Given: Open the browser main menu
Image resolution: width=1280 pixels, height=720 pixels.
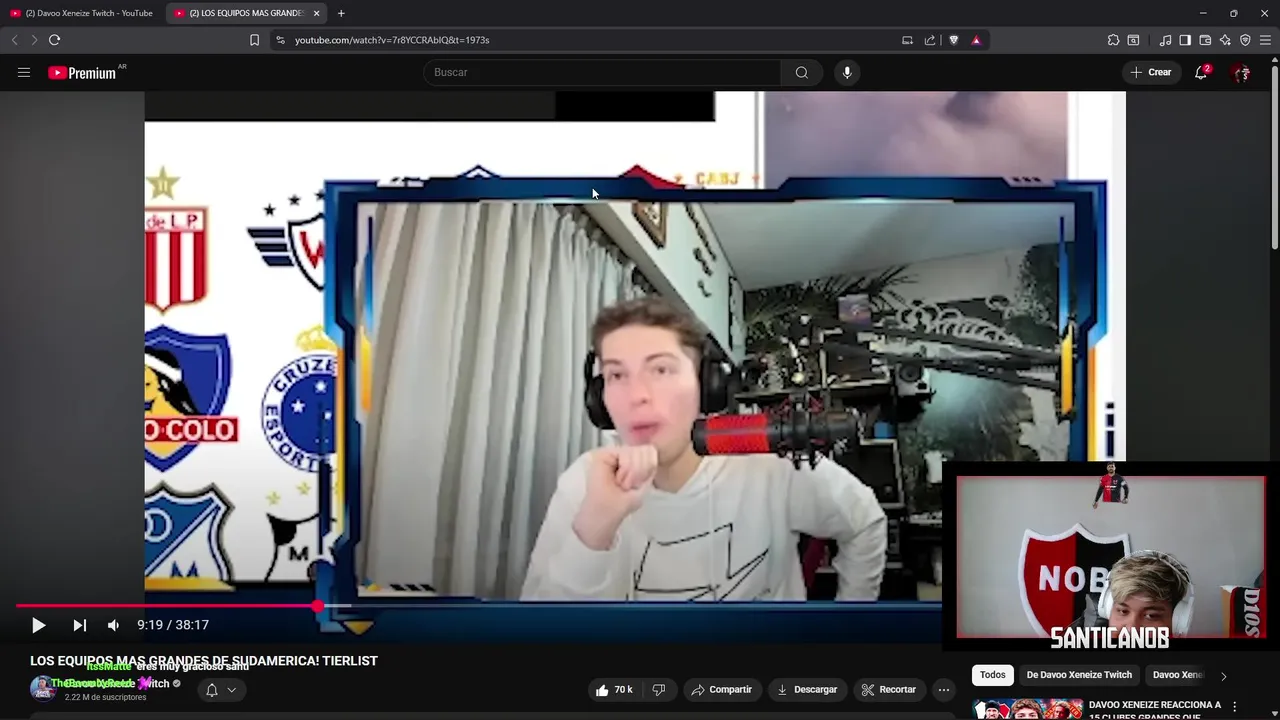Looking at the screenshot, I should (1265, 40).
